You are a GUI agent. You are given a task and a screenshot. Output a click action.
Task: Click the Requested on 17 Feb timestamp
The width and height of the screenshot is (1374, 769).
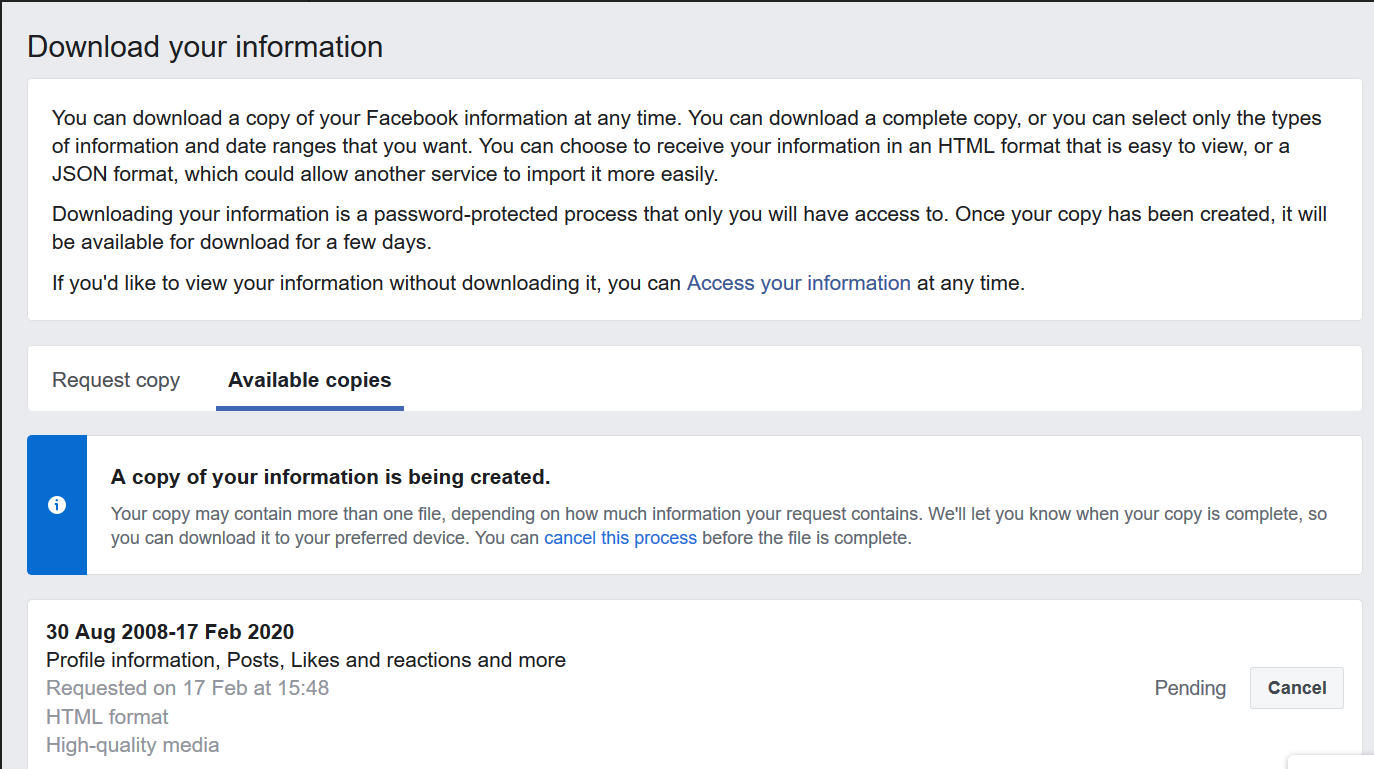coord(187,688)
